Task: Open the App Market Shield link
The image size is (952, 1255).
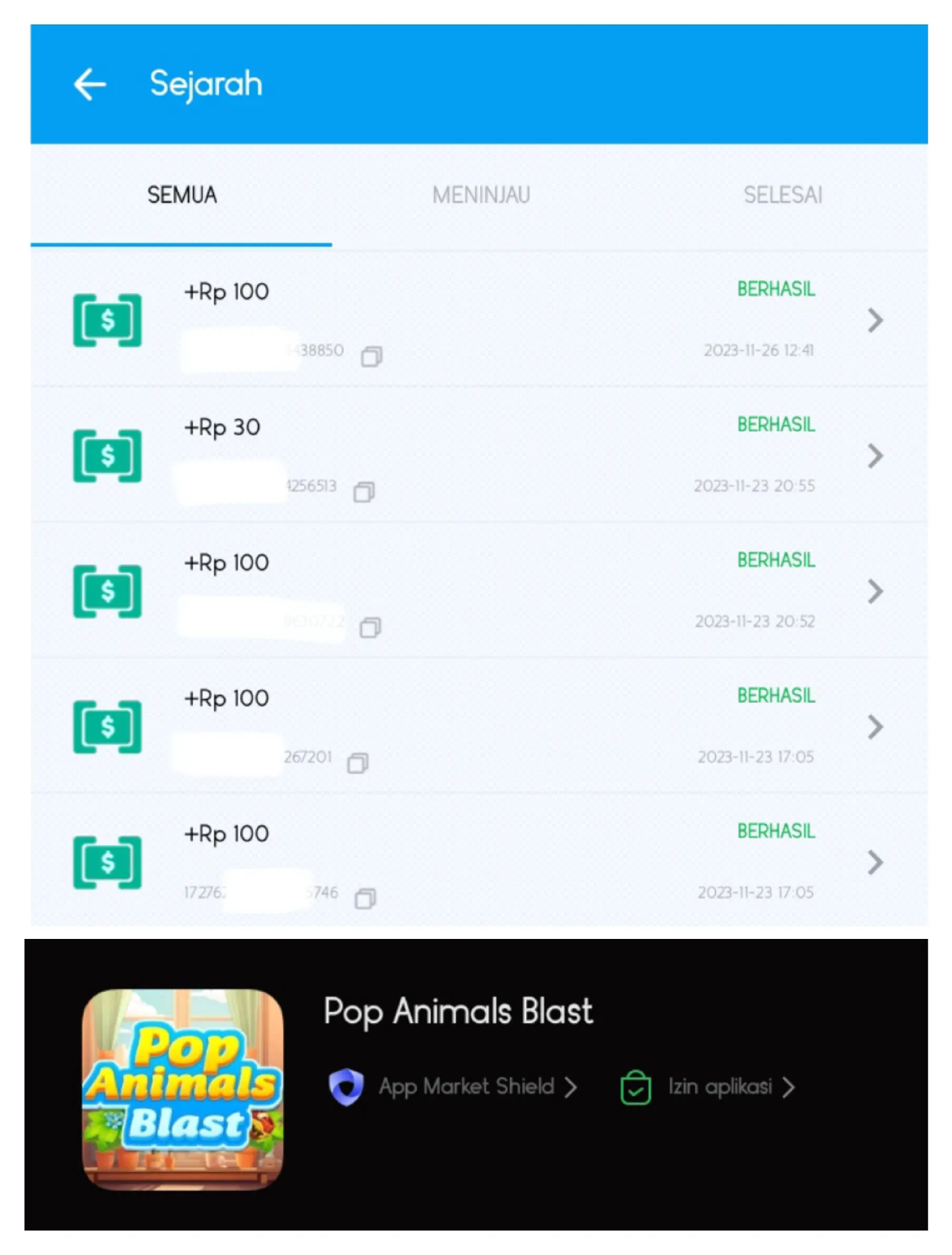Action: (x=478, y=1086)
